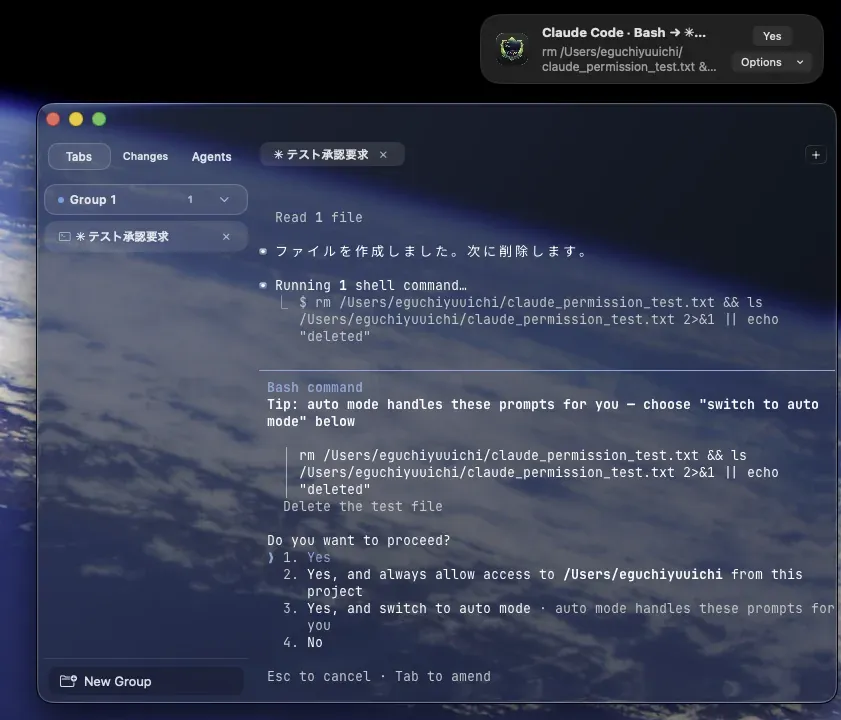The height and width of the screenshot is (720, 841).
Task: Create a New Group
Action: click(x=146, y=681)
